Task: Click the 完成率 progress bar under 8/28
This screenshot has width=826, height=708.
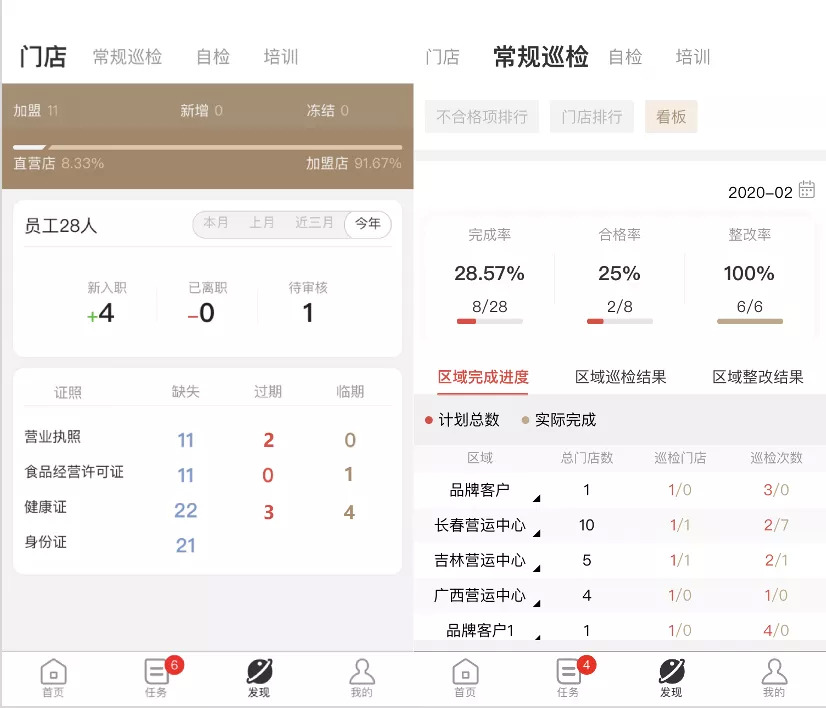Action: click(489, 321)
